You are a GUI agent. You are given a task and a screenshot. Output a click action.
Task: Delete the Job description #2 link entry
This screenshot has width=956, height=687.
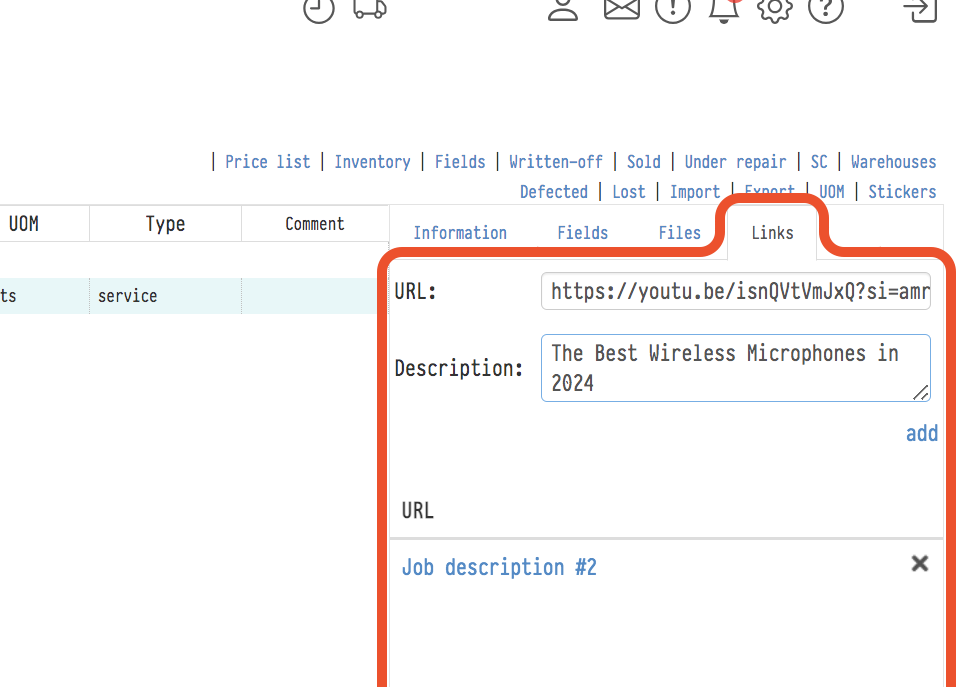pyautogui.click(x=920, y=564)
